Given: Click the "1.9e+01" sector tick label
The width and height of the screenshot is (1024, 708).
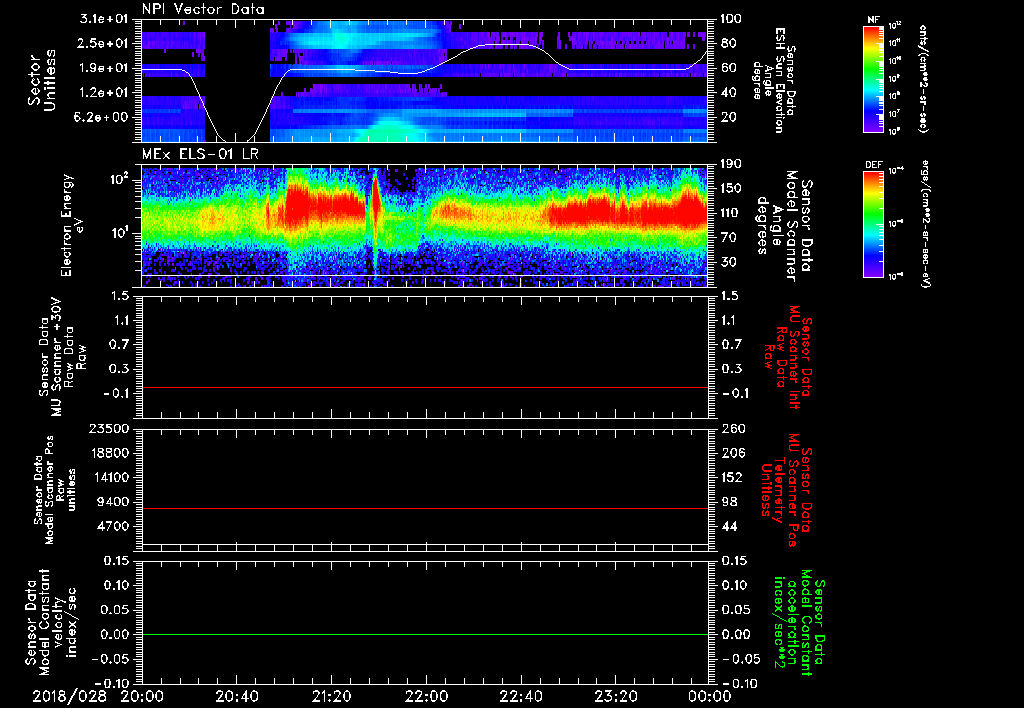Looking at the screenshot, I should pos(106,68).
